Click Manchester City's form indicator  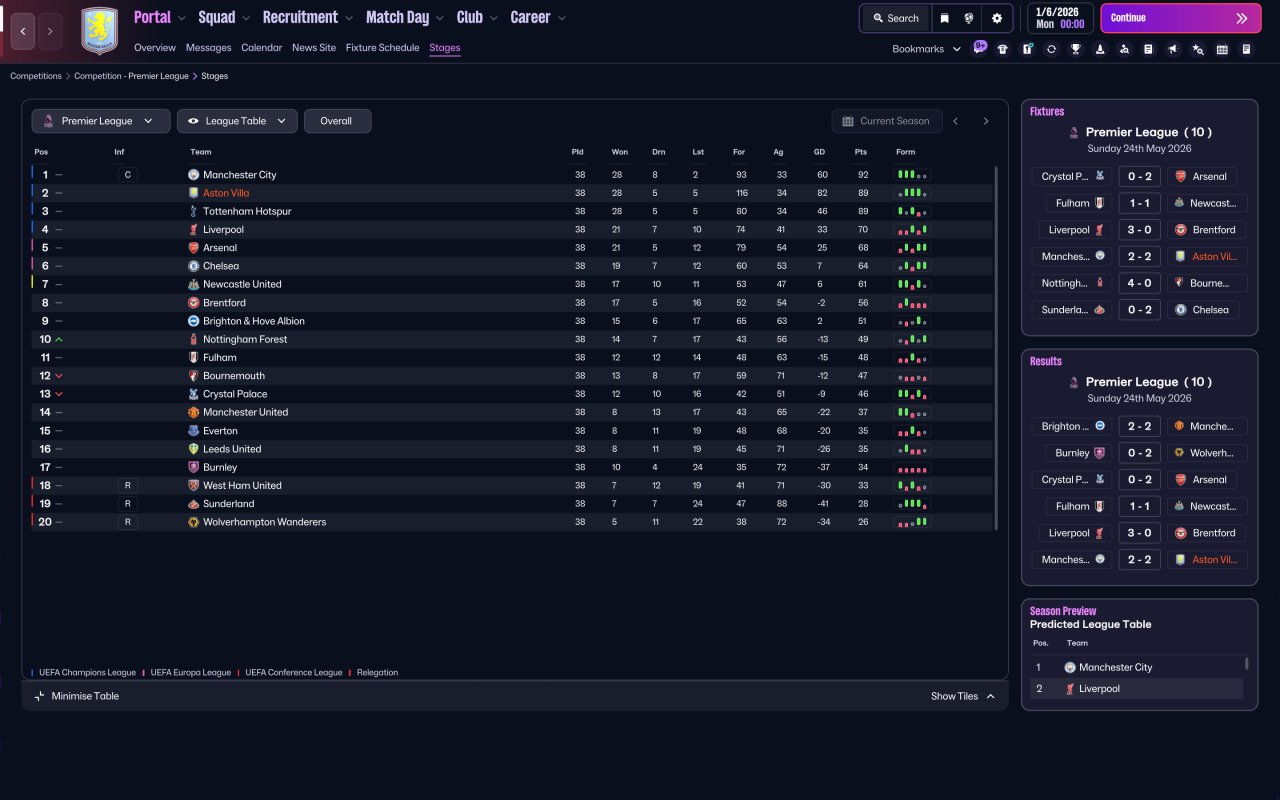point(912,175)
